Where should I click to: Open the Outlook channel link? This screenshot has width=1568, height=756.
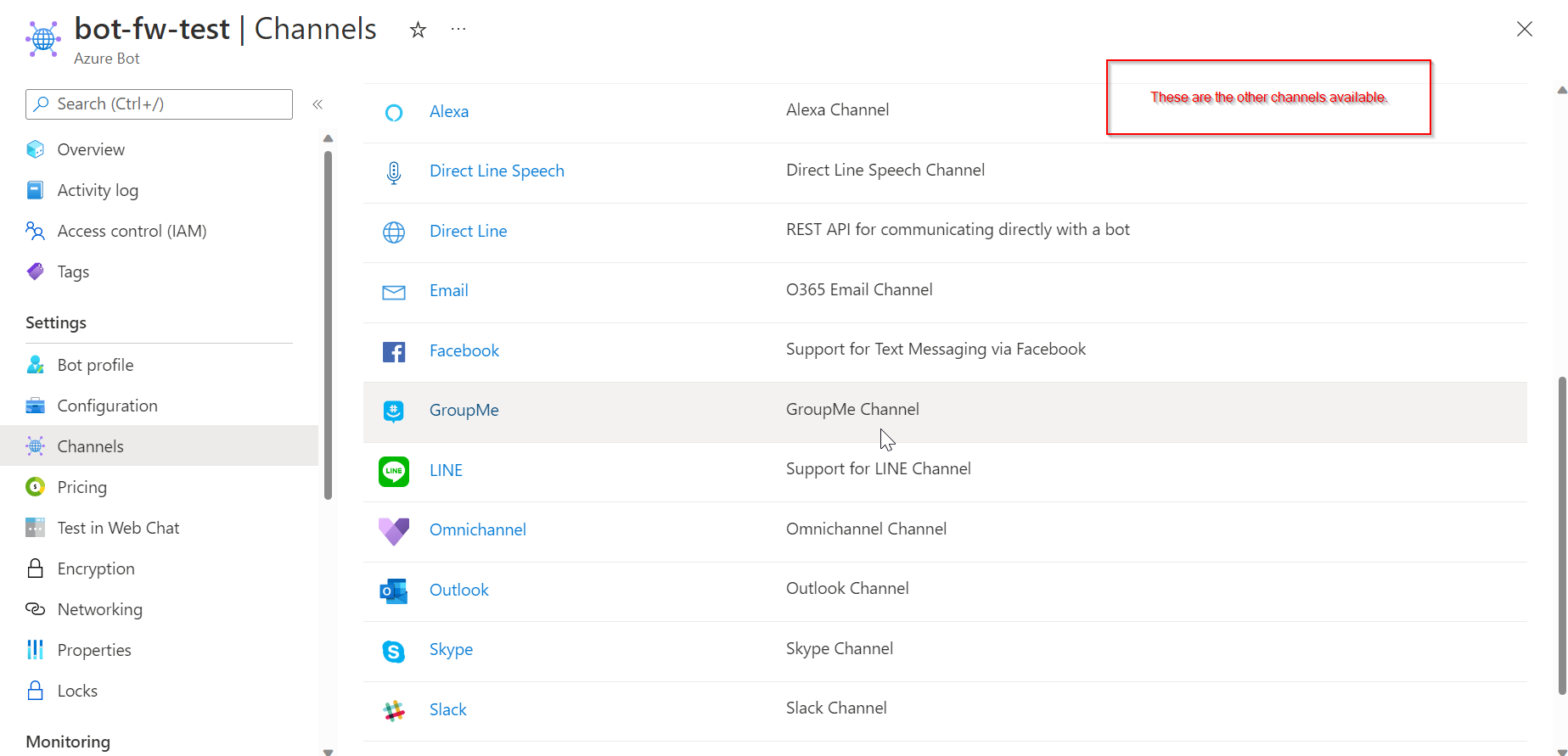458,590
